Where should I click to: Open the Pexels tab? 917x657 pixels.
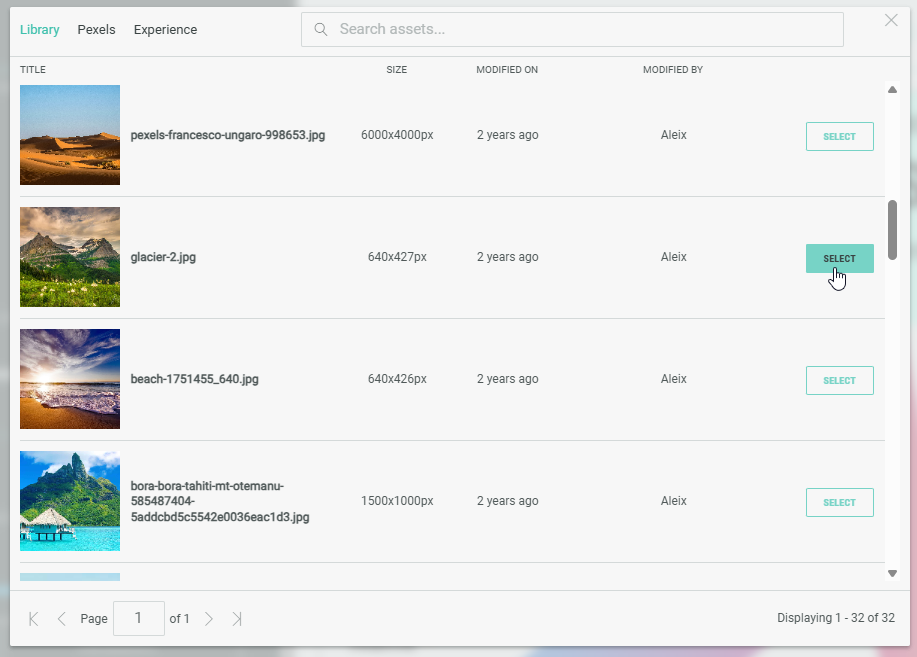[96, 30]
